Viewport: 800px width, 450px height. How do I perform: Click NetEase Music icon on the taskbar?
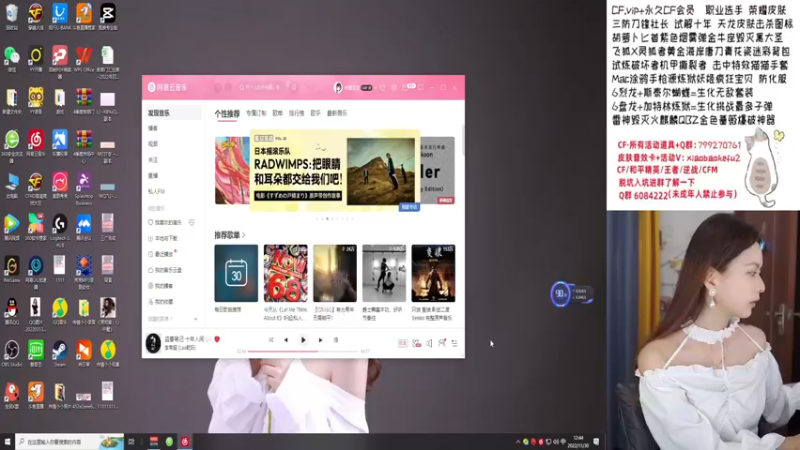185,442
